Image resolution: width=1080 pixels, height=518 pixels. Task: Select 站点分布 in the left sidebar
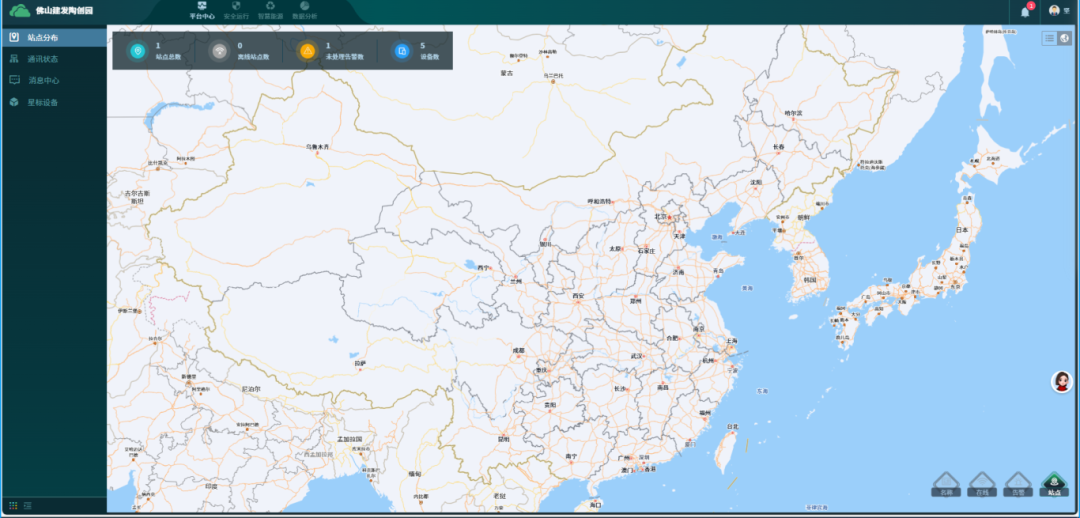(x=54, y=37)
